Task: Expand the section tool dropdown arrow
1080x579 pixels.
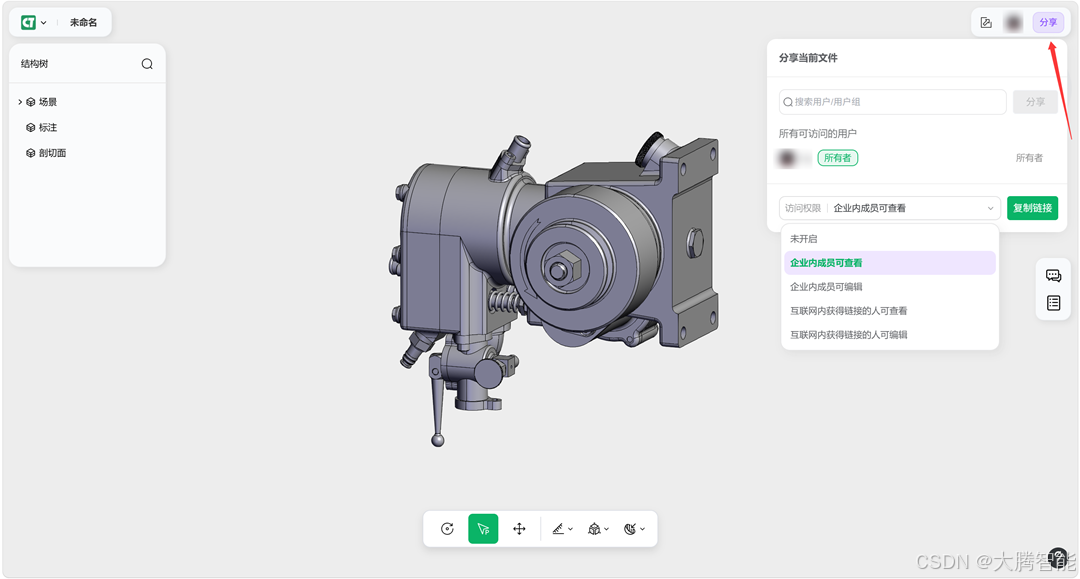Action: [x=643, y=529]
